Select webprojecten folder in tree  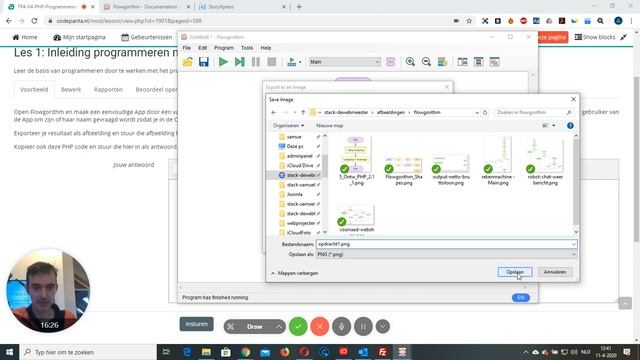click(x=301, y=223)
